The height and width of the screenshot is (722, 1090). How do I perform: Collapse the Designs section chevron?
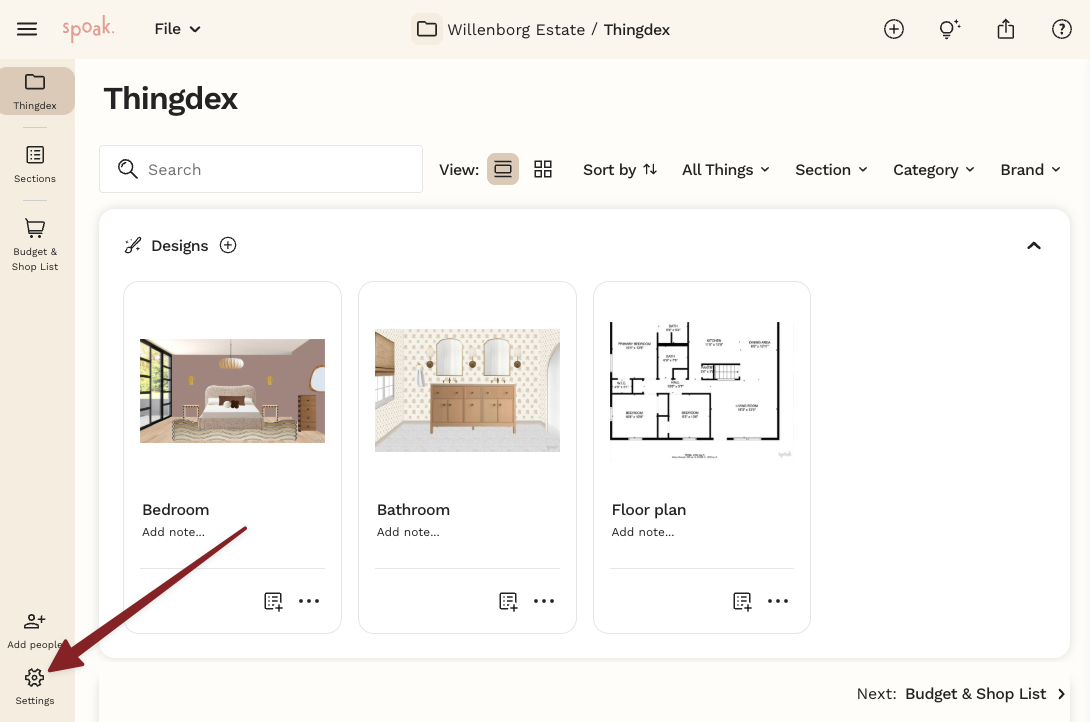1034,245
